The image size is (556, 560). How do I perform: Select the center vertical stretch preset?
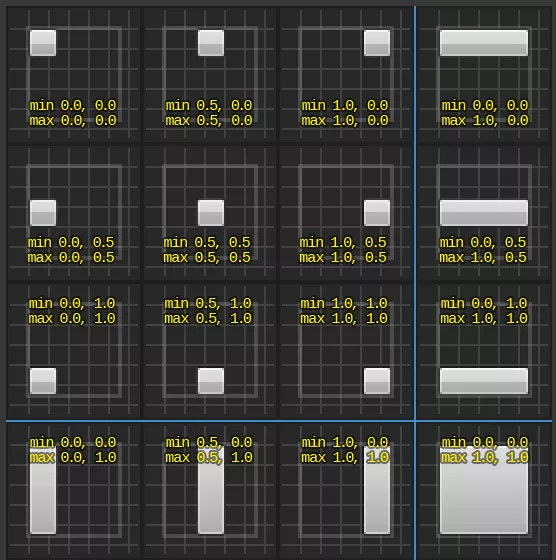coord(210,491)
